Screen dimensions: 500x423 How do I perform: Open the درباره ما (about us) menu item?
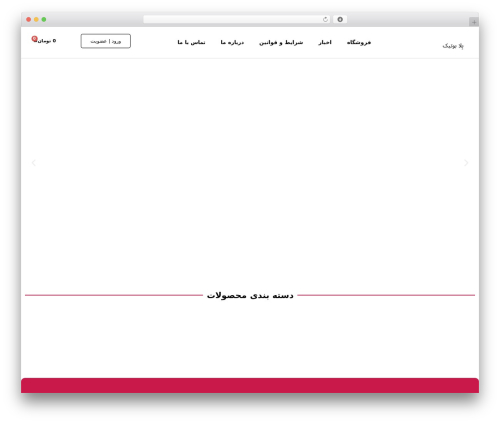coord(232,42)
